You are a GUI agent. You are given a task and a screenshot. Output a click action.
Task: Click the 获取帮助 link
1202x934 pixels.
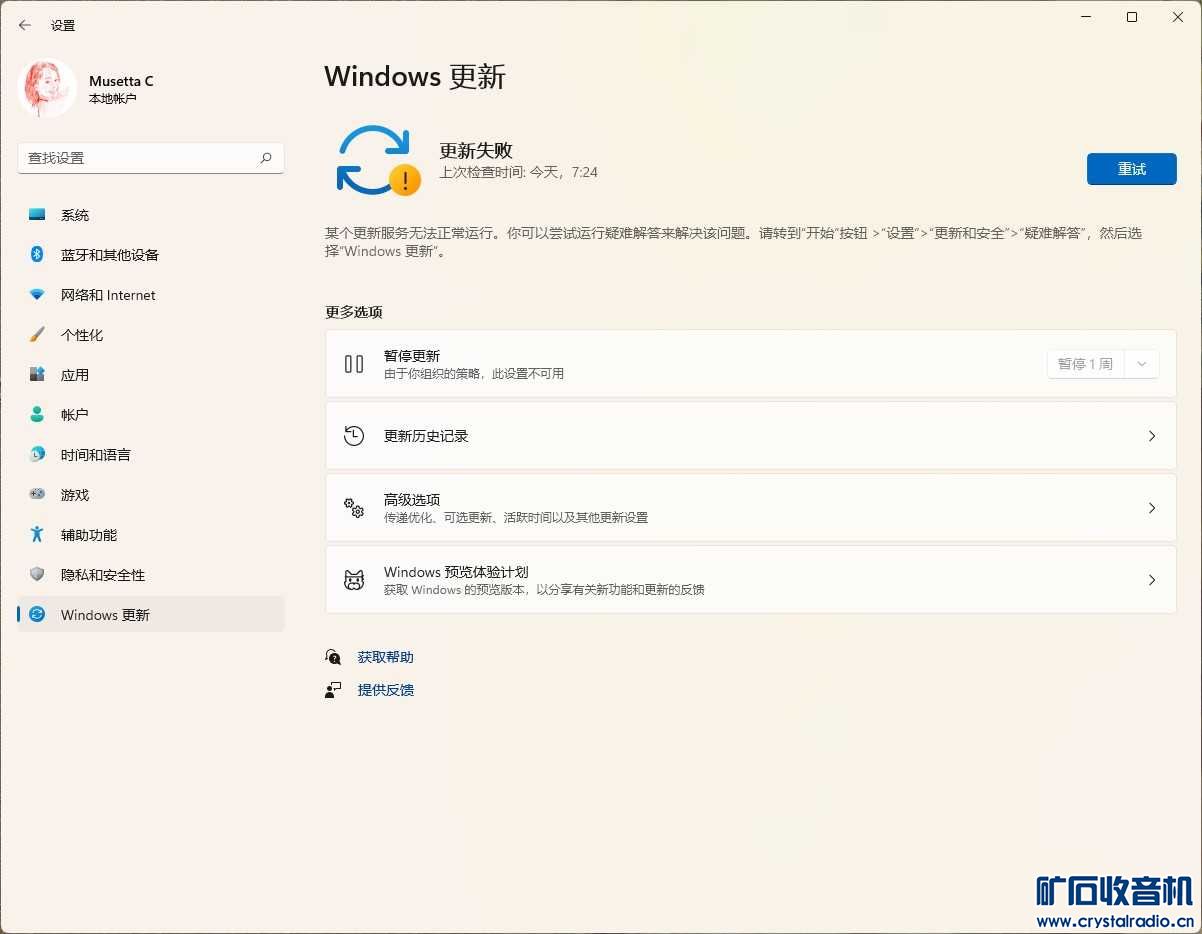tap(386, 657)
